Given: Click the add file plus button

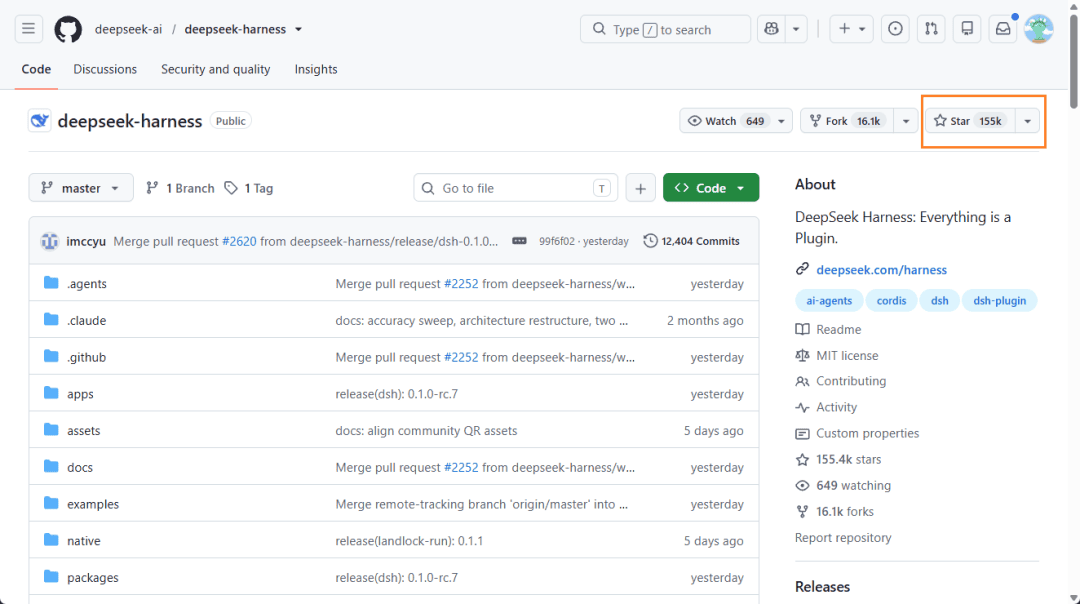Looking at the screenshot, I should click(640, 188).
